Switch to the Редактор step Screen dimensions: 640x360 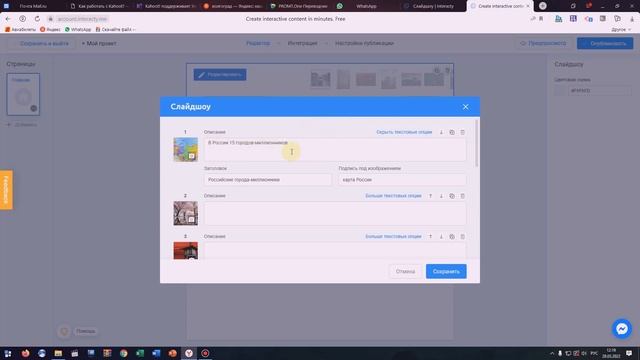[258, 43]
